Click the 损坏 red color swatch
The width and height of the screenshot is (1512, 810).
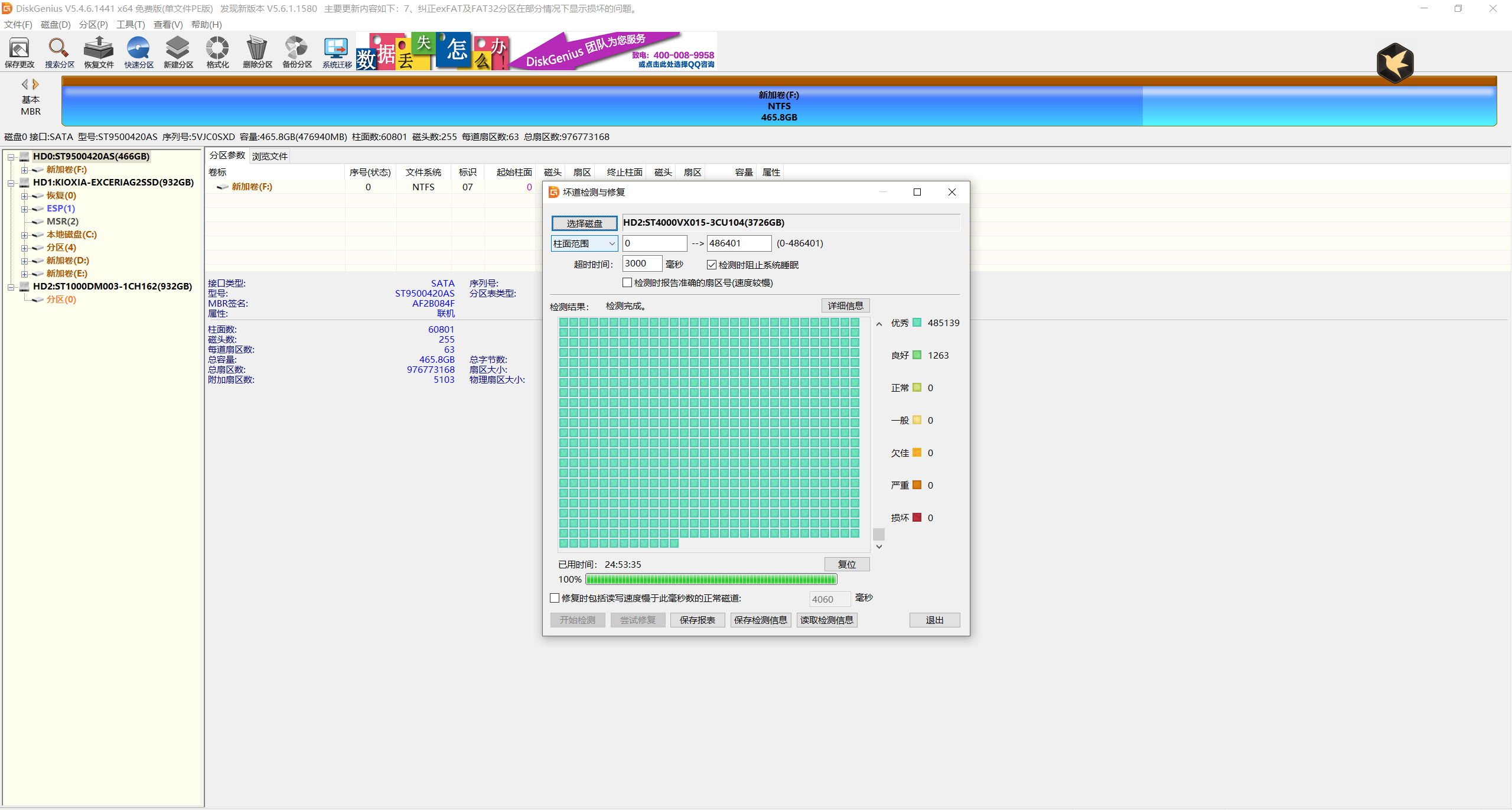tap(917, 518)
